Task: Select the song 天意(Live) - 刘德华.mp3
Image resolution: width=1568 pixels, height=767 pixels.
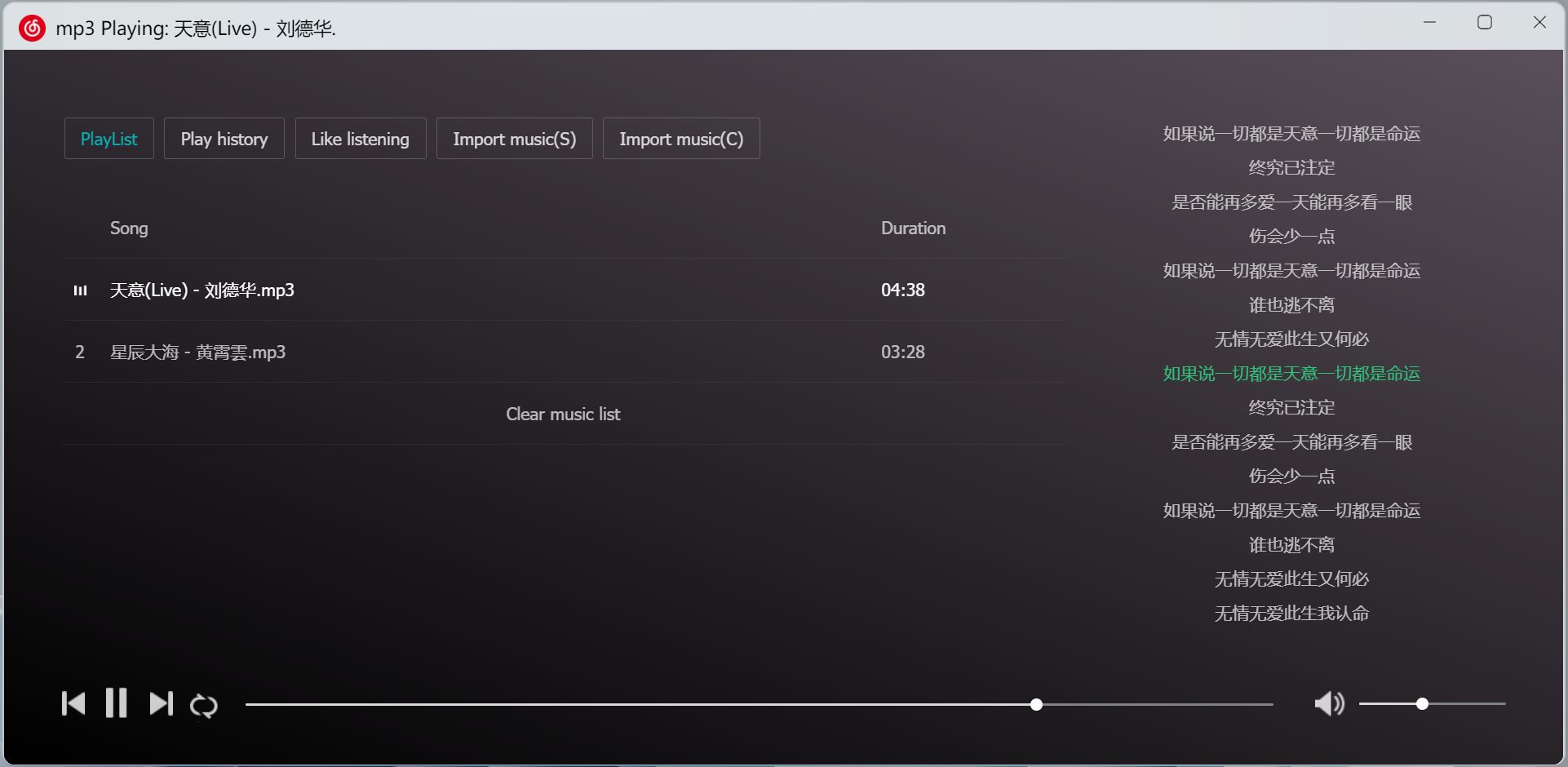Action: (x=202, y=290)
